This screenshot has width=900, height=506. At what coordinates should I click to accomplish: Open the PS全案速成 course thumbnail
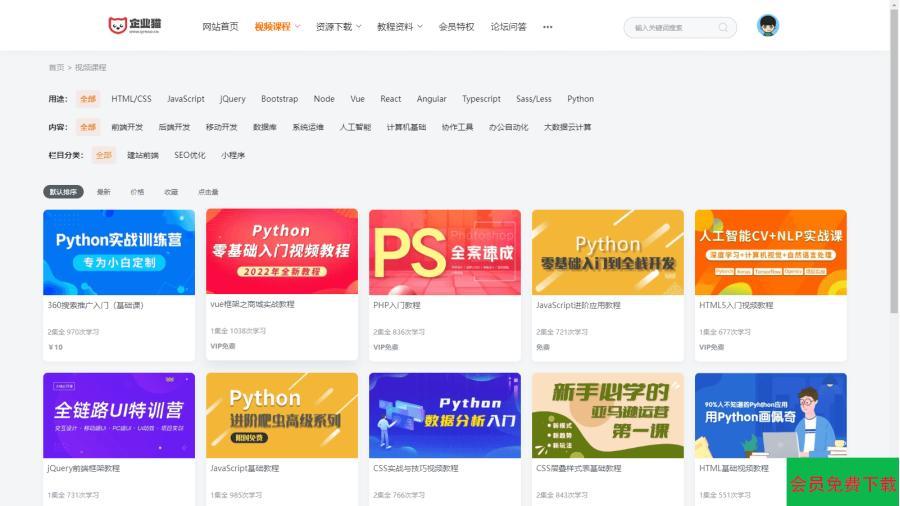[445, 252]
